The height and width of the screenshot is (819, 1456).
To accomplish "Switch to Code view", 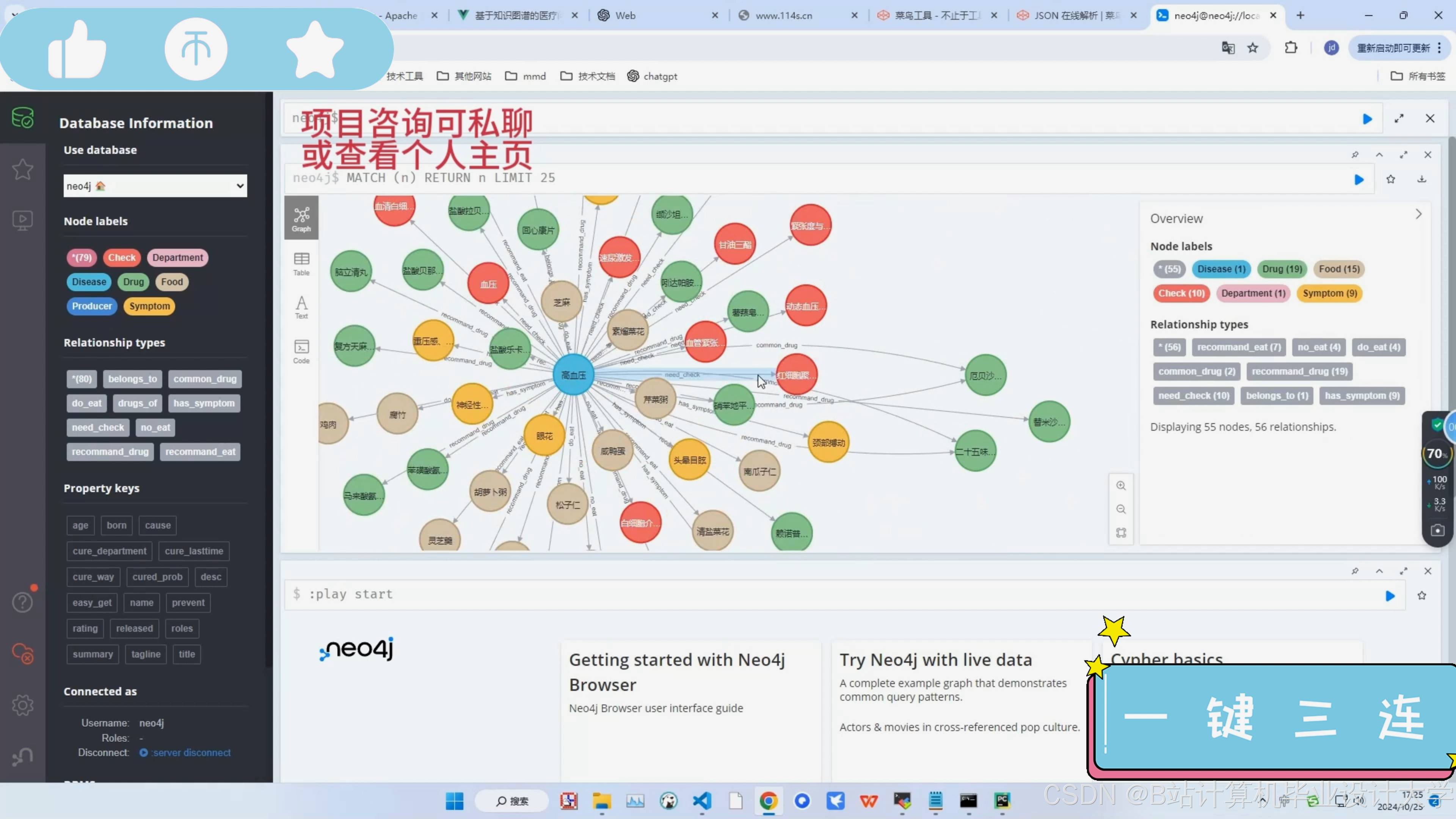I will click(301, 351).
